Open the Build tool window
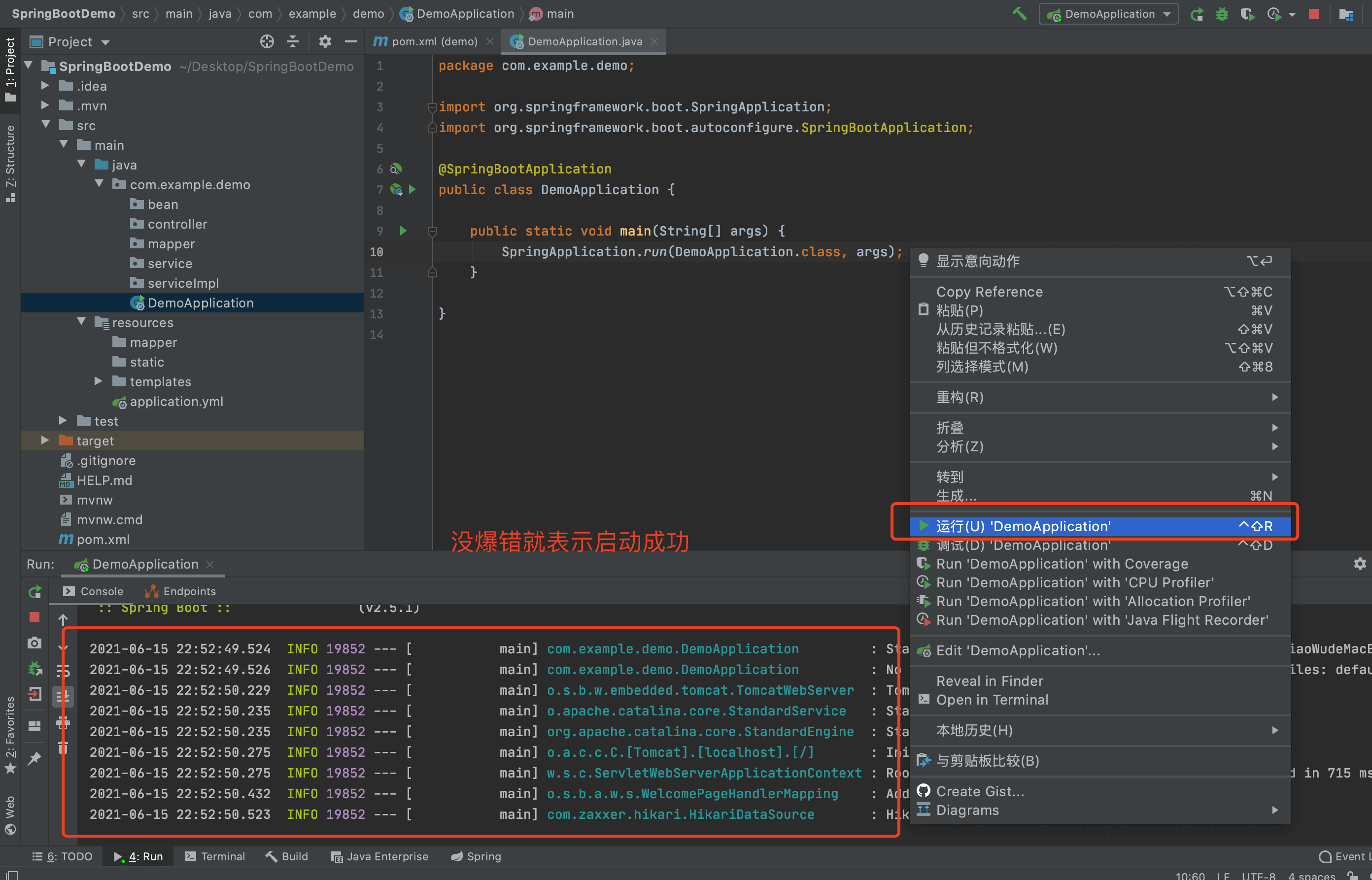The image size is (1372, 880). (287, 856)
